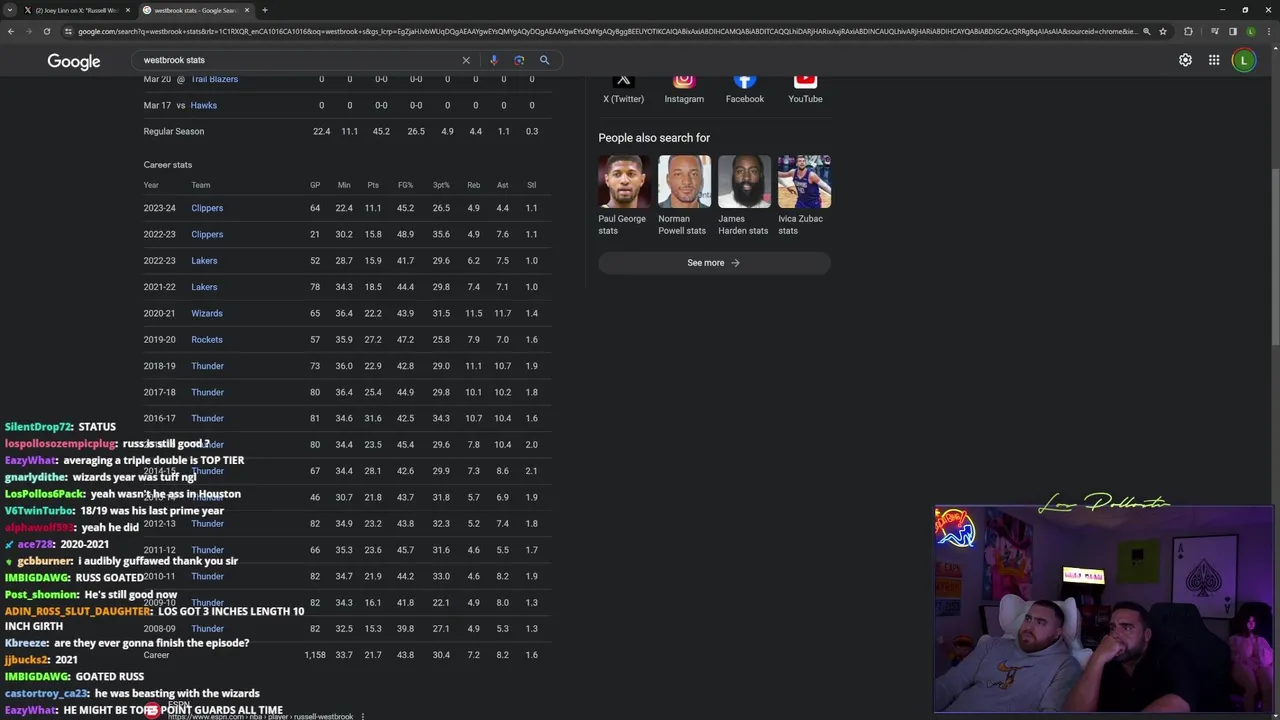
Task: Click the browser address bar URL
Action: (x=607, y=31)
